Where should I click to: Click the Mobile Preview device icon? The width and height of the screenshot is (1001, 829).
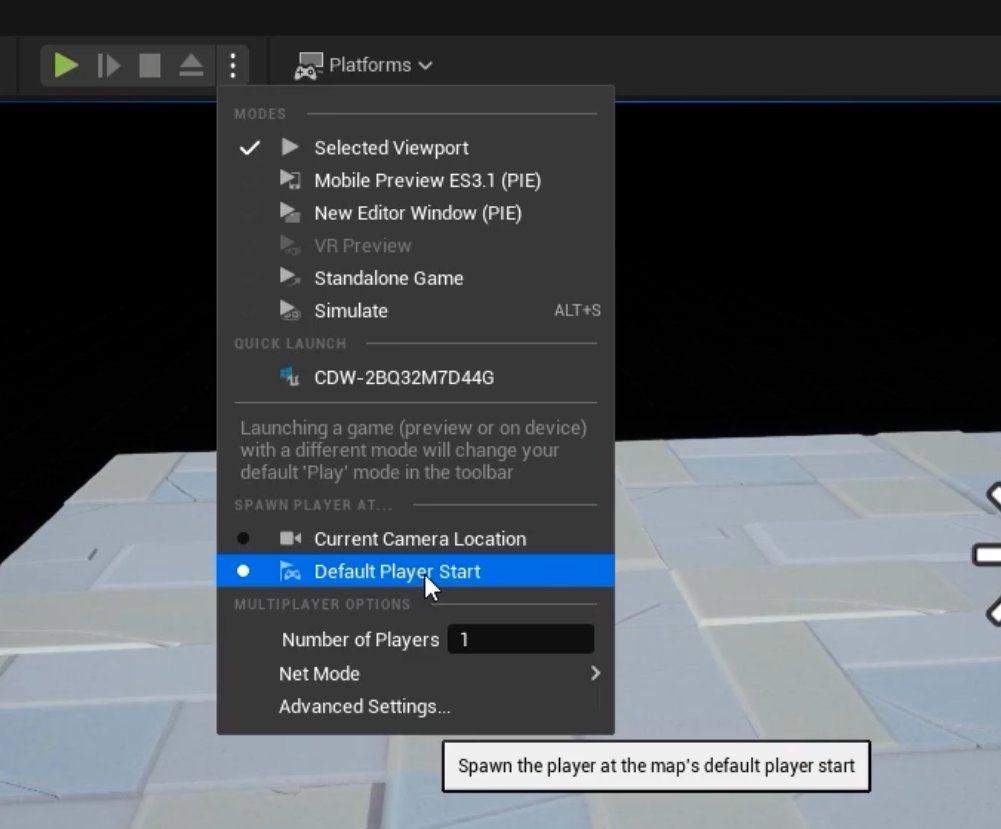point(290,179)
